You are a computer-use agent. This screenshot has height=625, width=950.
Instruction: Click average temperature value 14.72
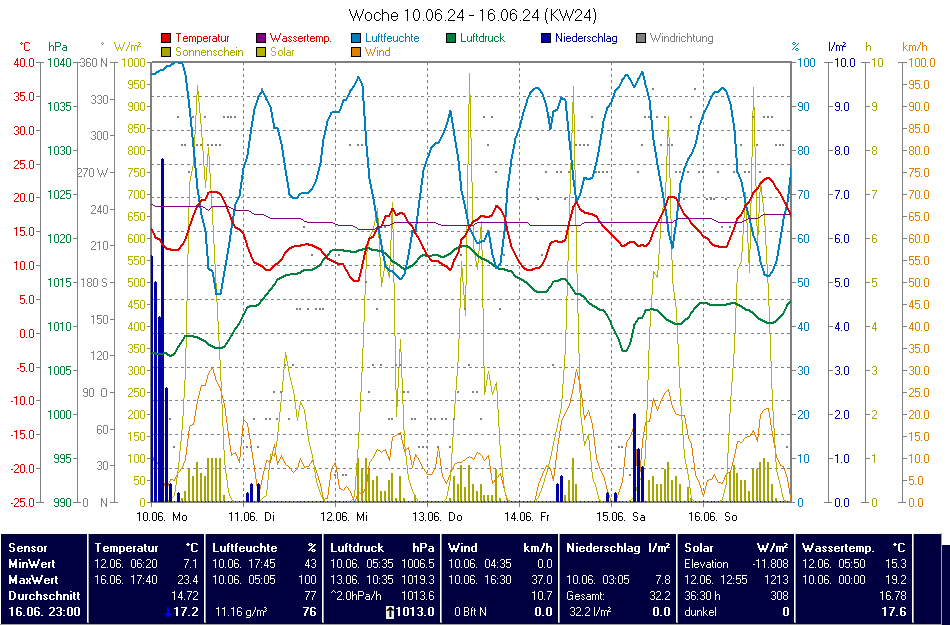pos(185,596)
